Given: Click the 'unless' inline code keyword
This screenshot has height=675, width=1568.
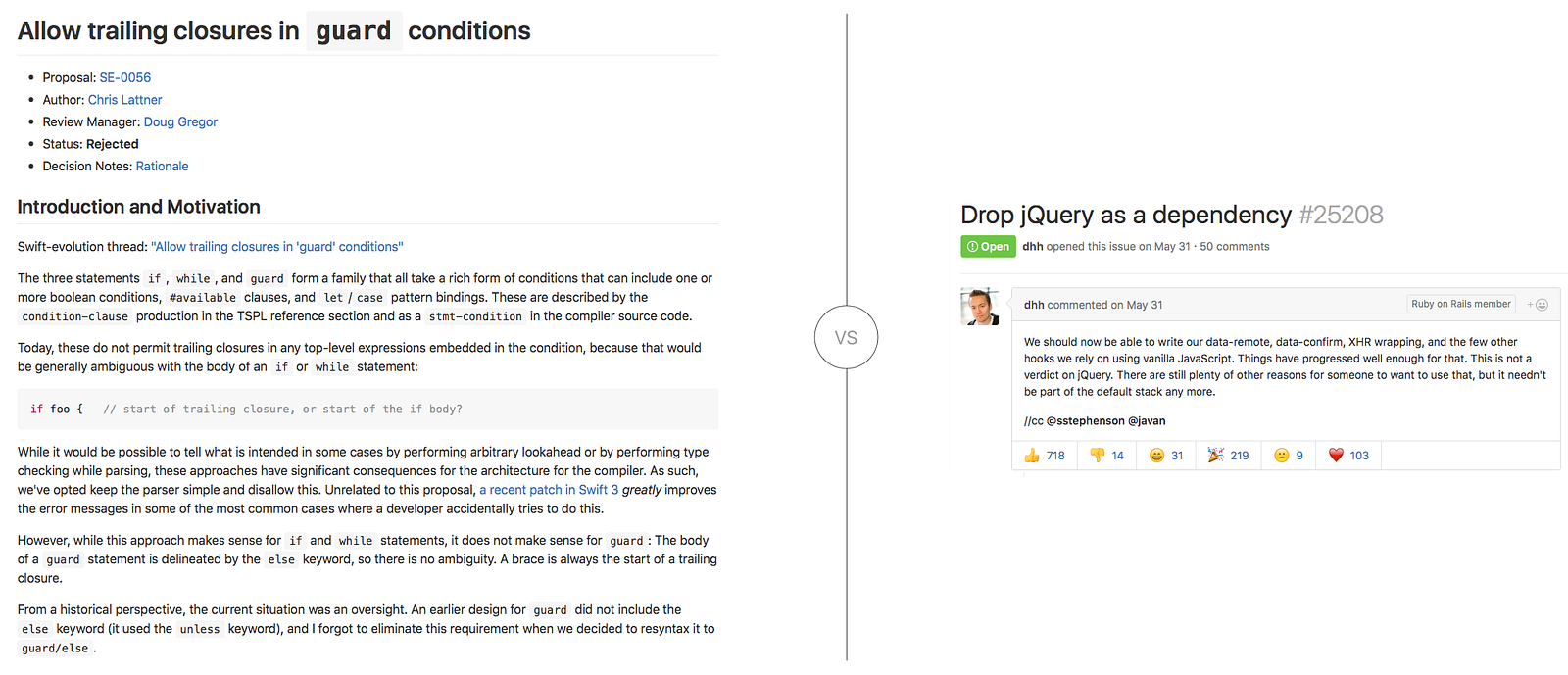Looking at the screenshot, I should click(200, 630).
